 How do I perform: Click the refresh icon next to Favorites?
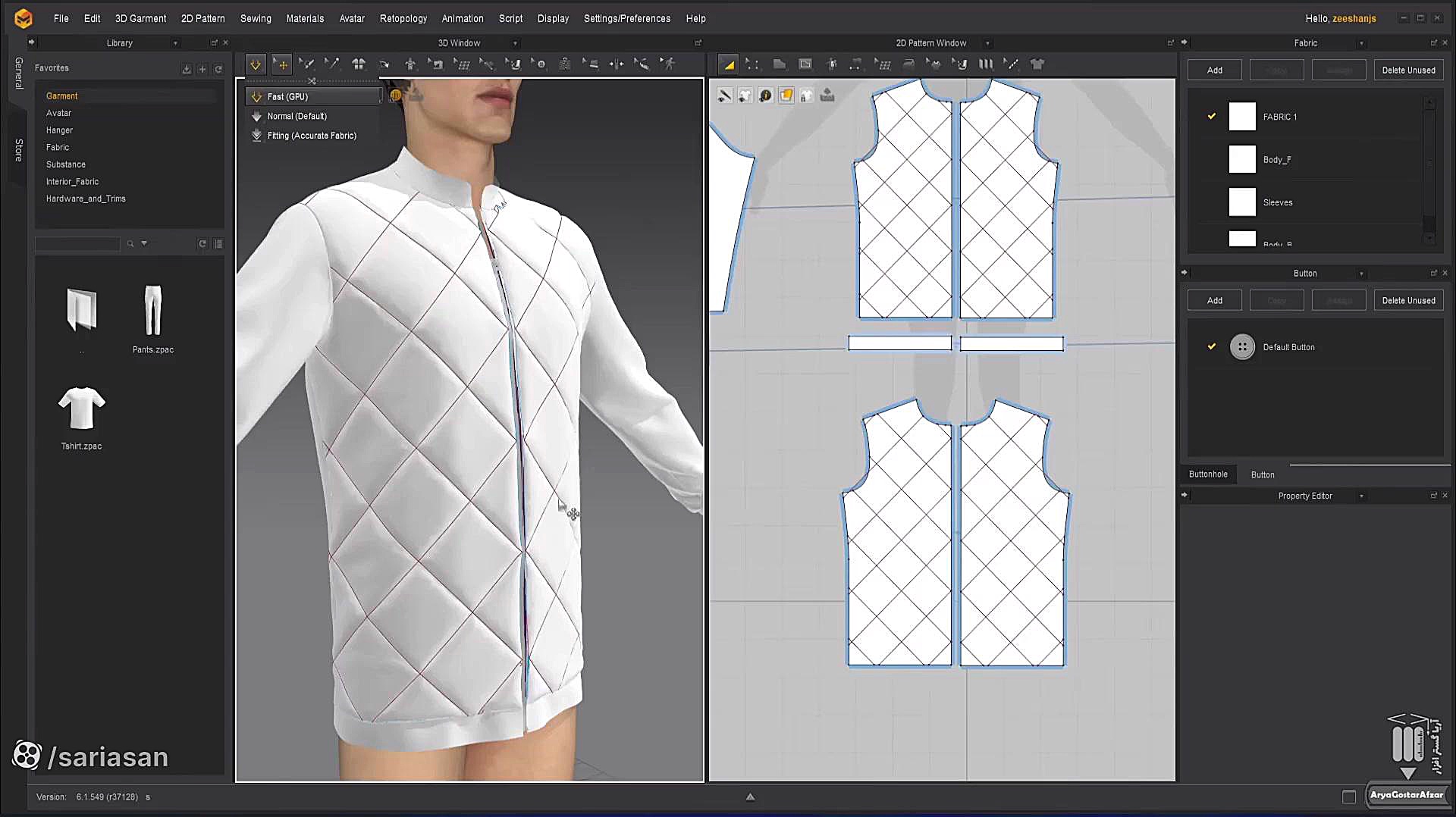(x=218, y=69)
